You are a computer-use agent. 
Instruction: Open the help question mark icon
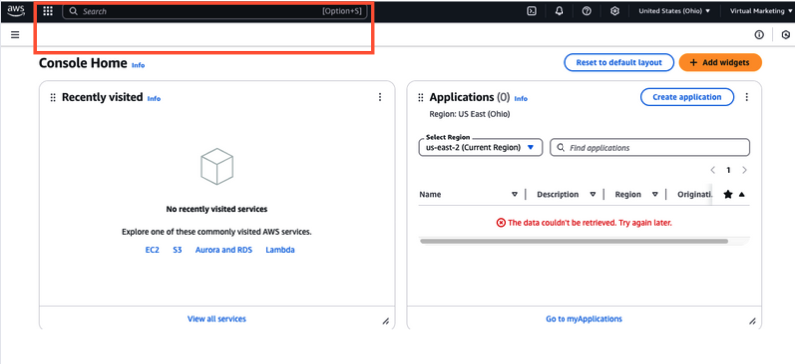[x=587, y=11]
